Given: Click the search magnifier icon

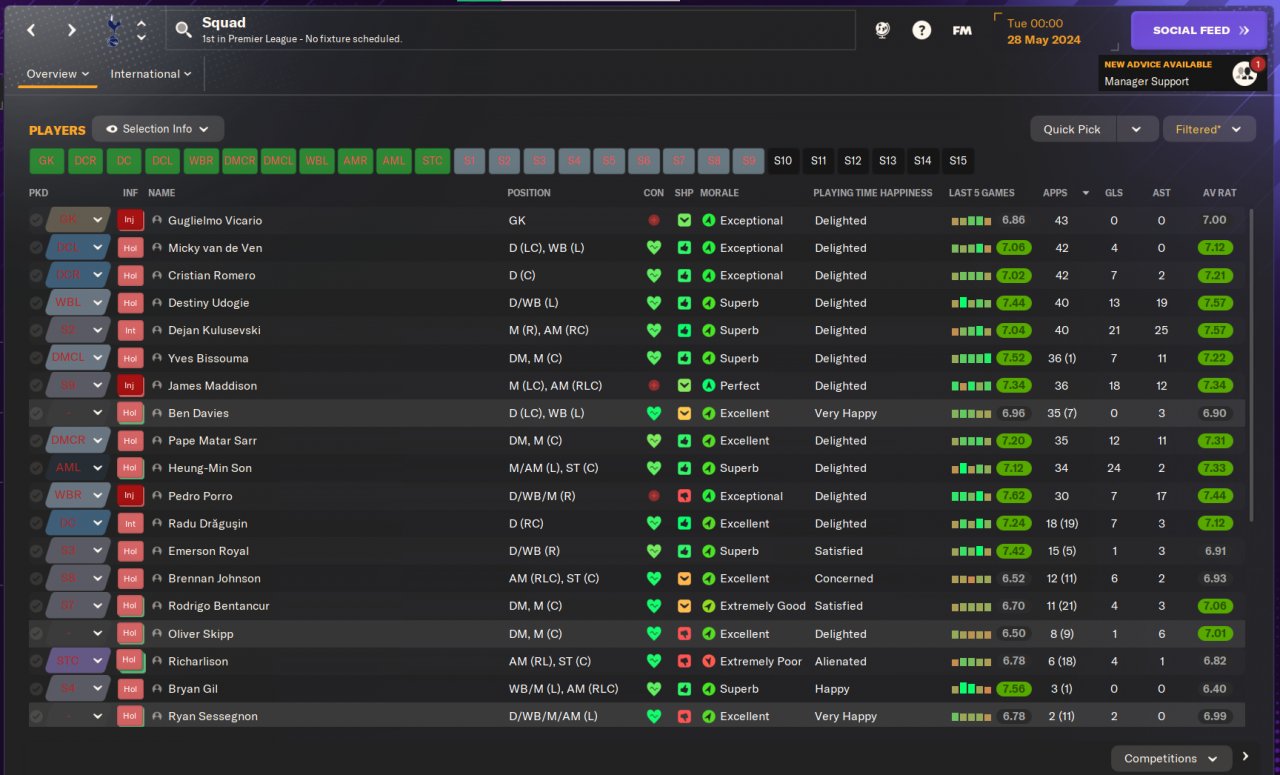Looking at the screenshot, I should 183,30.
